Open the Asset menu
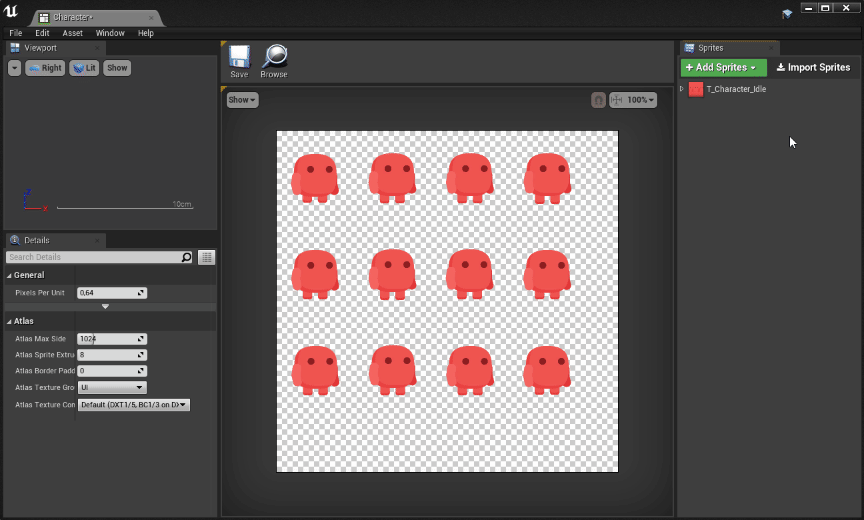 point(73,33)
